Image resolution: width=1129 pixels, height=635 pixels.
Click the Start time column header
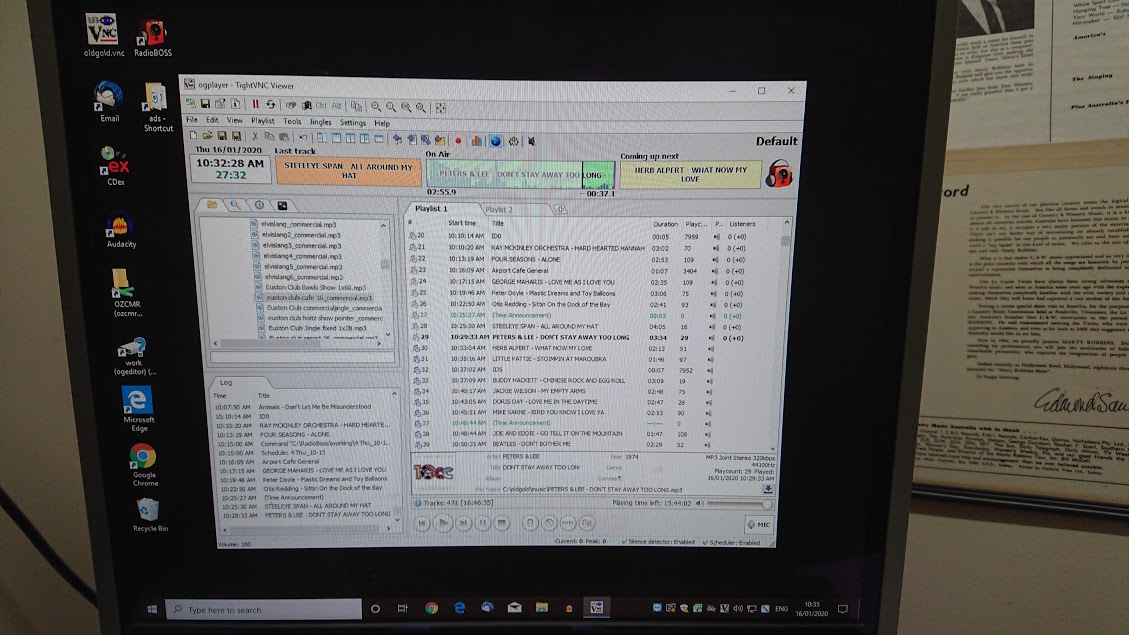[x=462, y=223]
